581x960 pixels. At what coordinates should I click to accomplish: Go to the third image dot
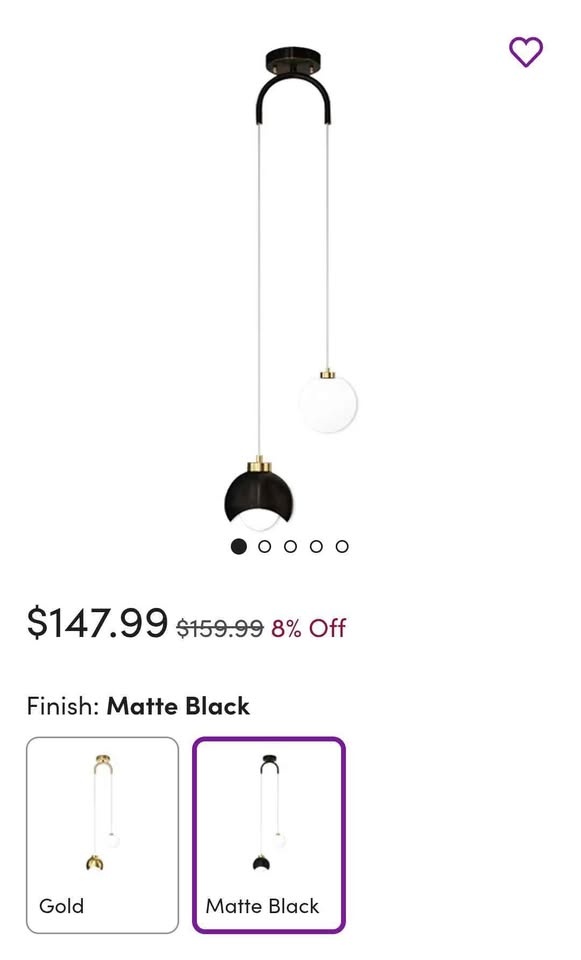click(x=290, y=546)
